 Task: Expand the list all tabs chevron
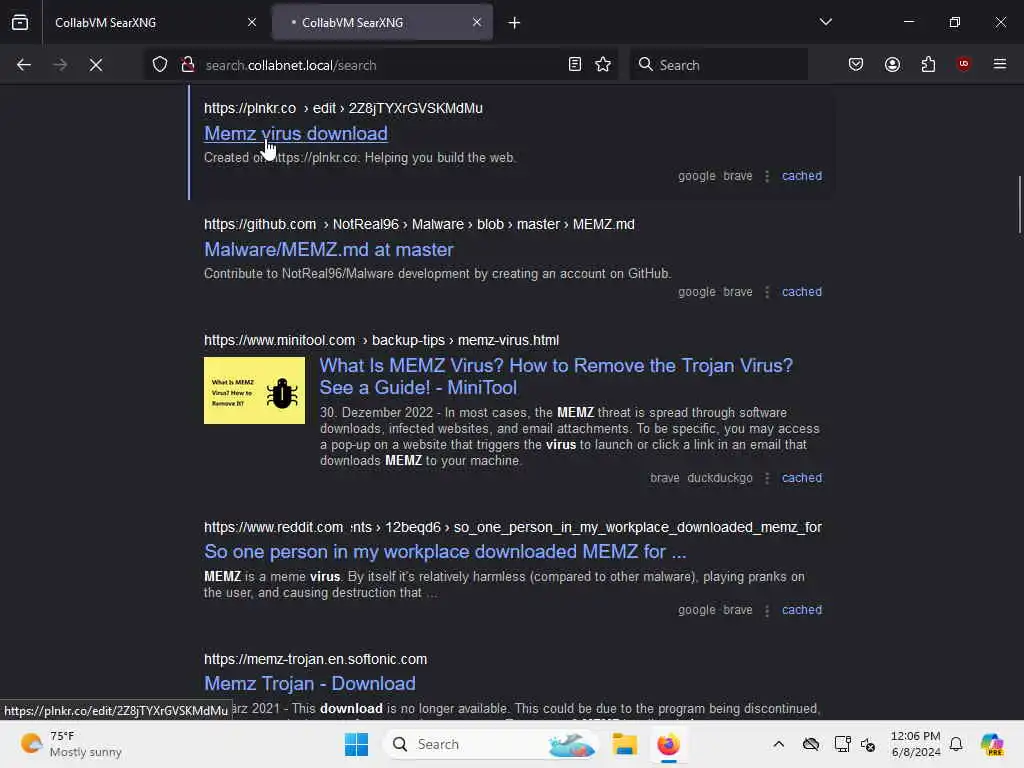pyautogui.click(x=825, y=22)
